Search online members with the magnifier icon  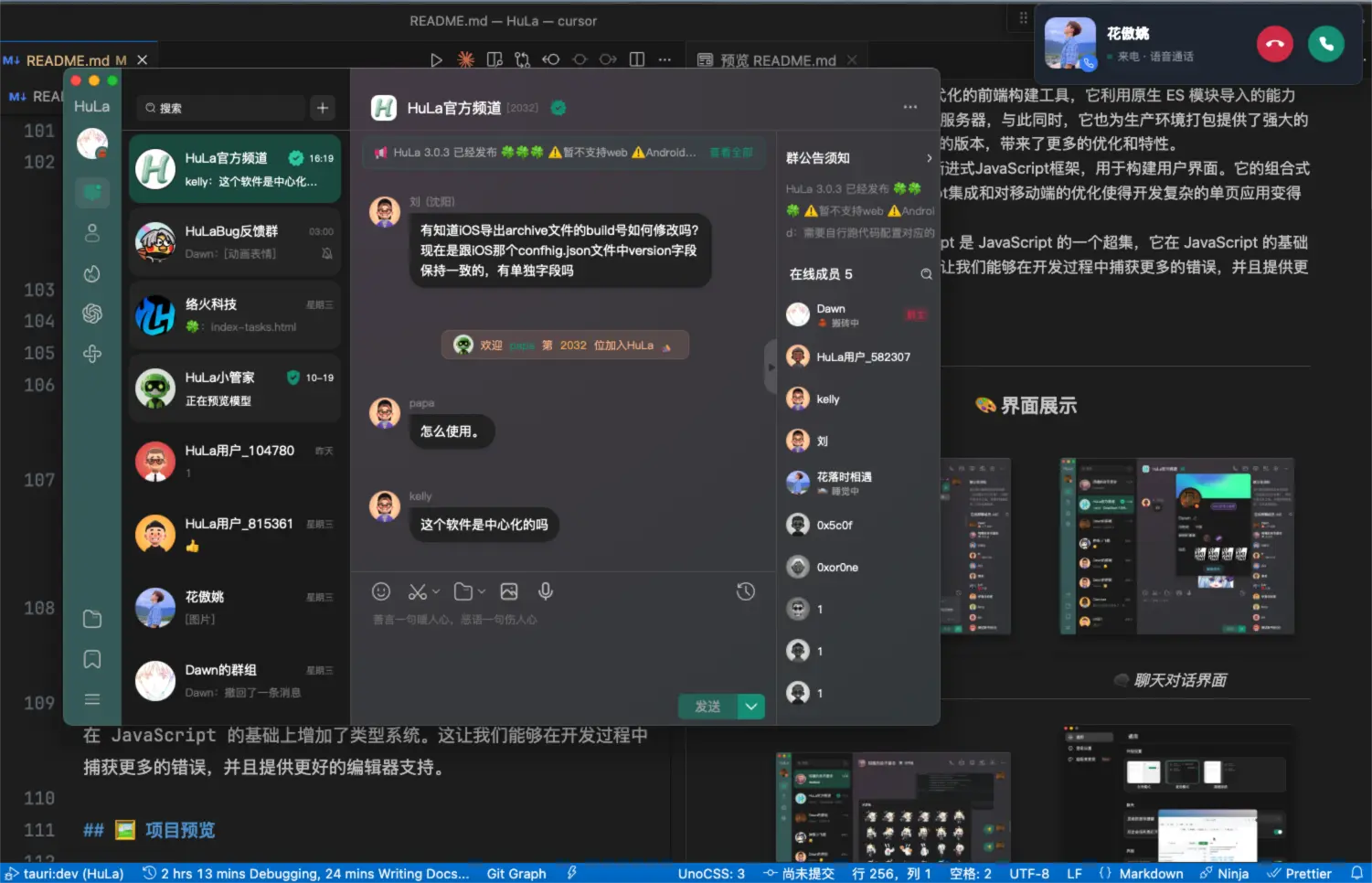coord(926,273)
